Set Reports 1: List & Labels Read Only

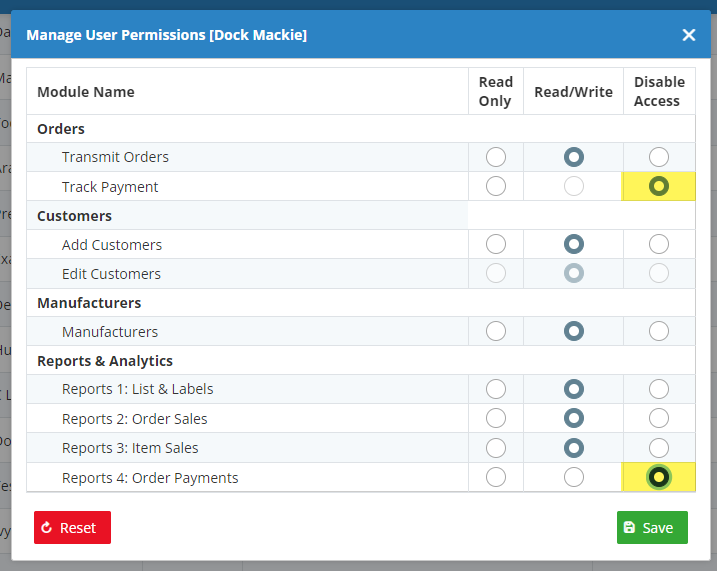pyautogui.click(x=496, y=389)
